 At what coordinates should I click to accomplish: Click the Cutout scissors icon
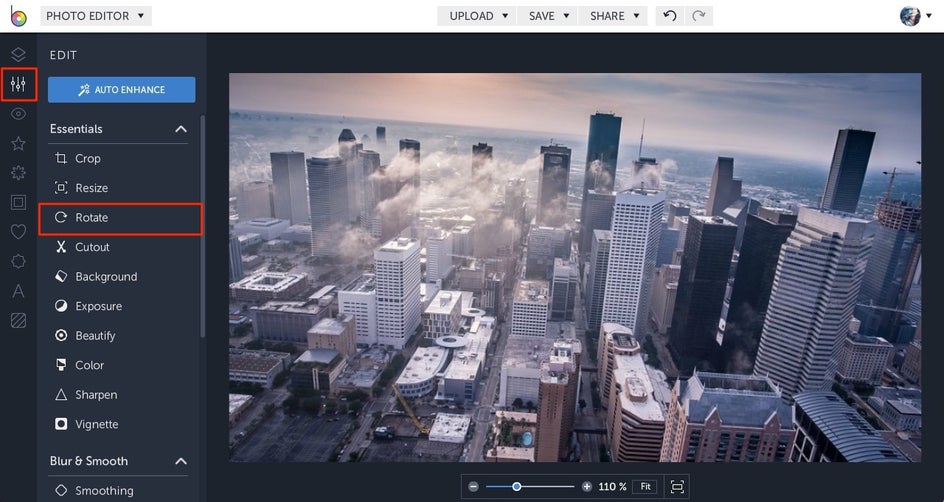61,247
